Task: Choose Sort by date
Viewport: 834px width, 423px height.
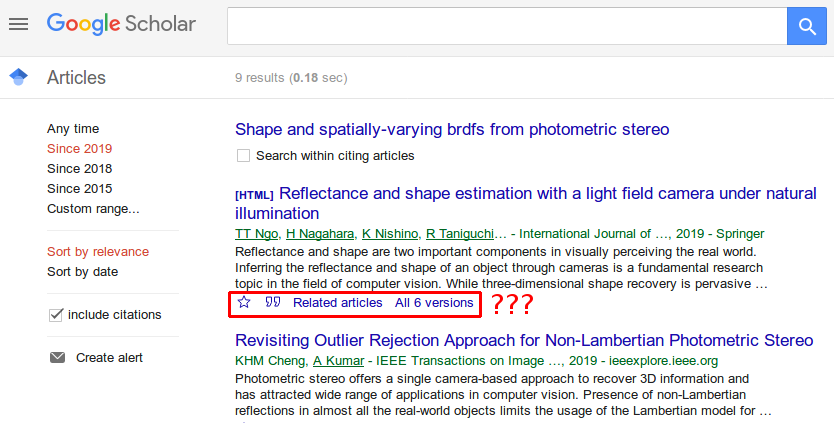Action: [82, 272]
